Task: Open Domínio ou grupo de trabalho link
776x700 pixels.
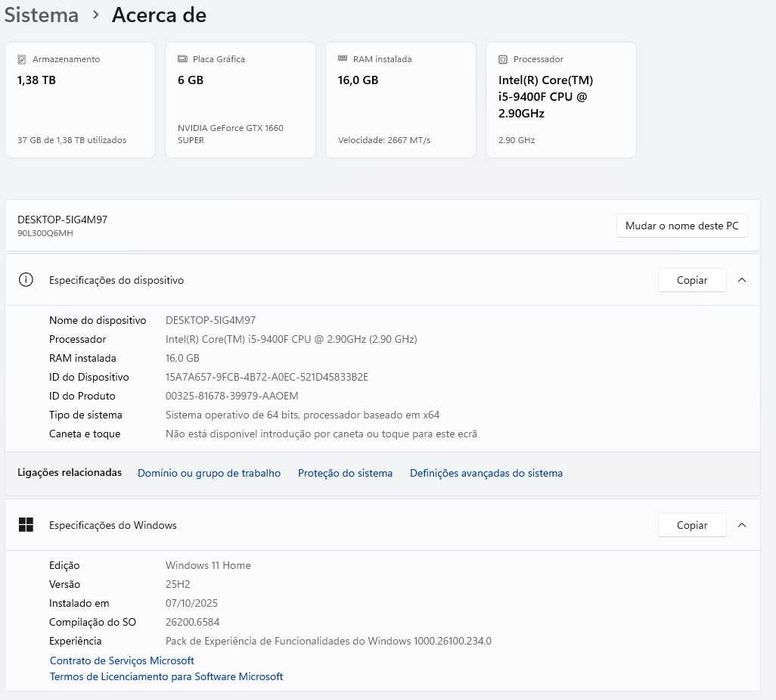Action: click(209, 473)
